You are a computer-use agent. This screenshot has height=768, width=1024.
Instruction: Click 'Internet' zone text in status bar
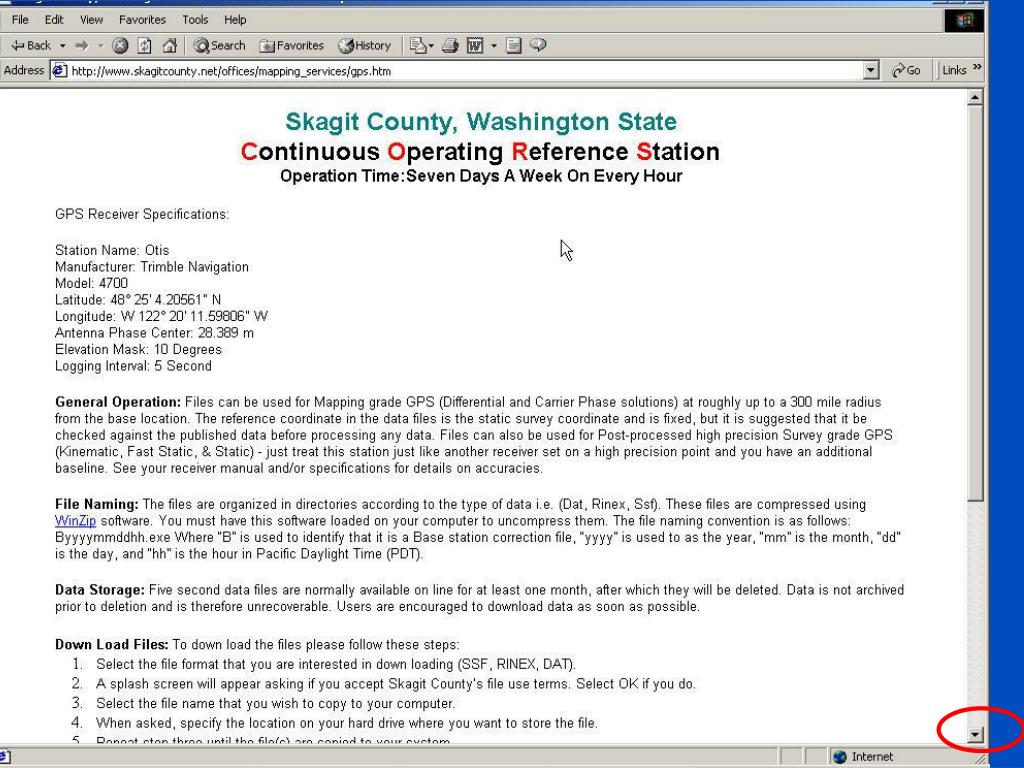point(872,757)
